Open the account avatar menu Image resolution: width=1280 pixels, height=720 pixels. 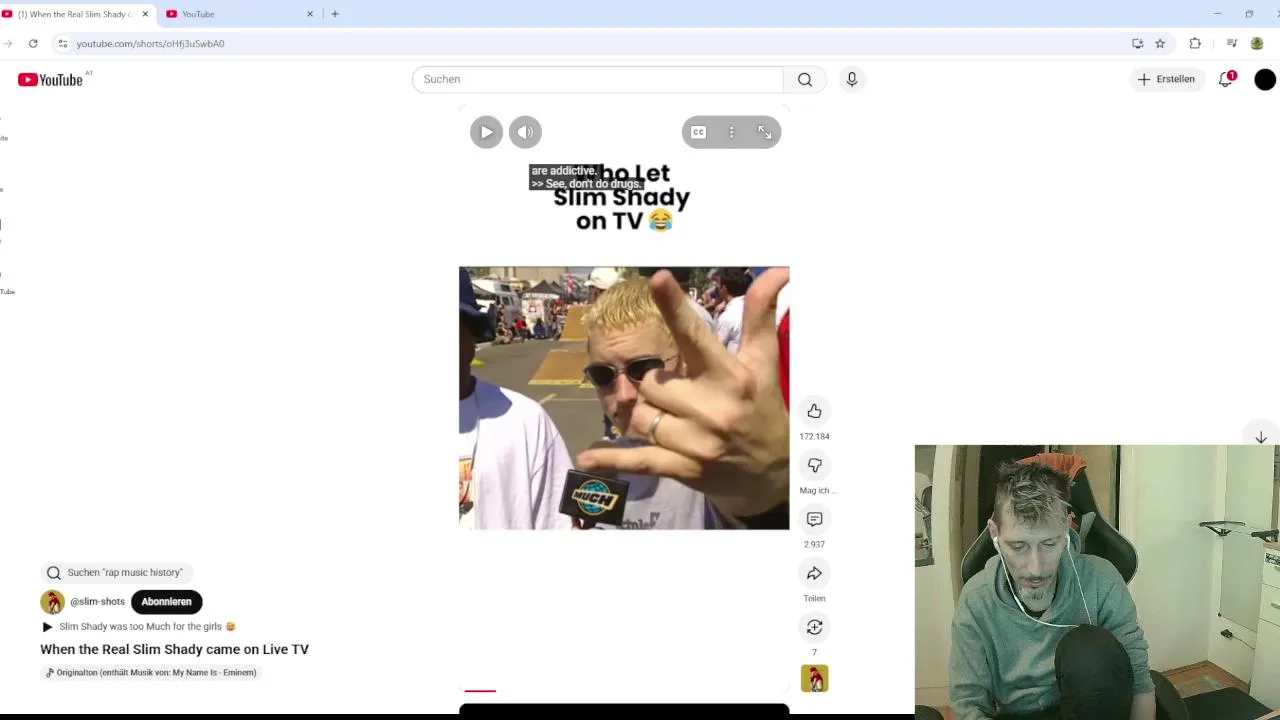pos(1265,80)
